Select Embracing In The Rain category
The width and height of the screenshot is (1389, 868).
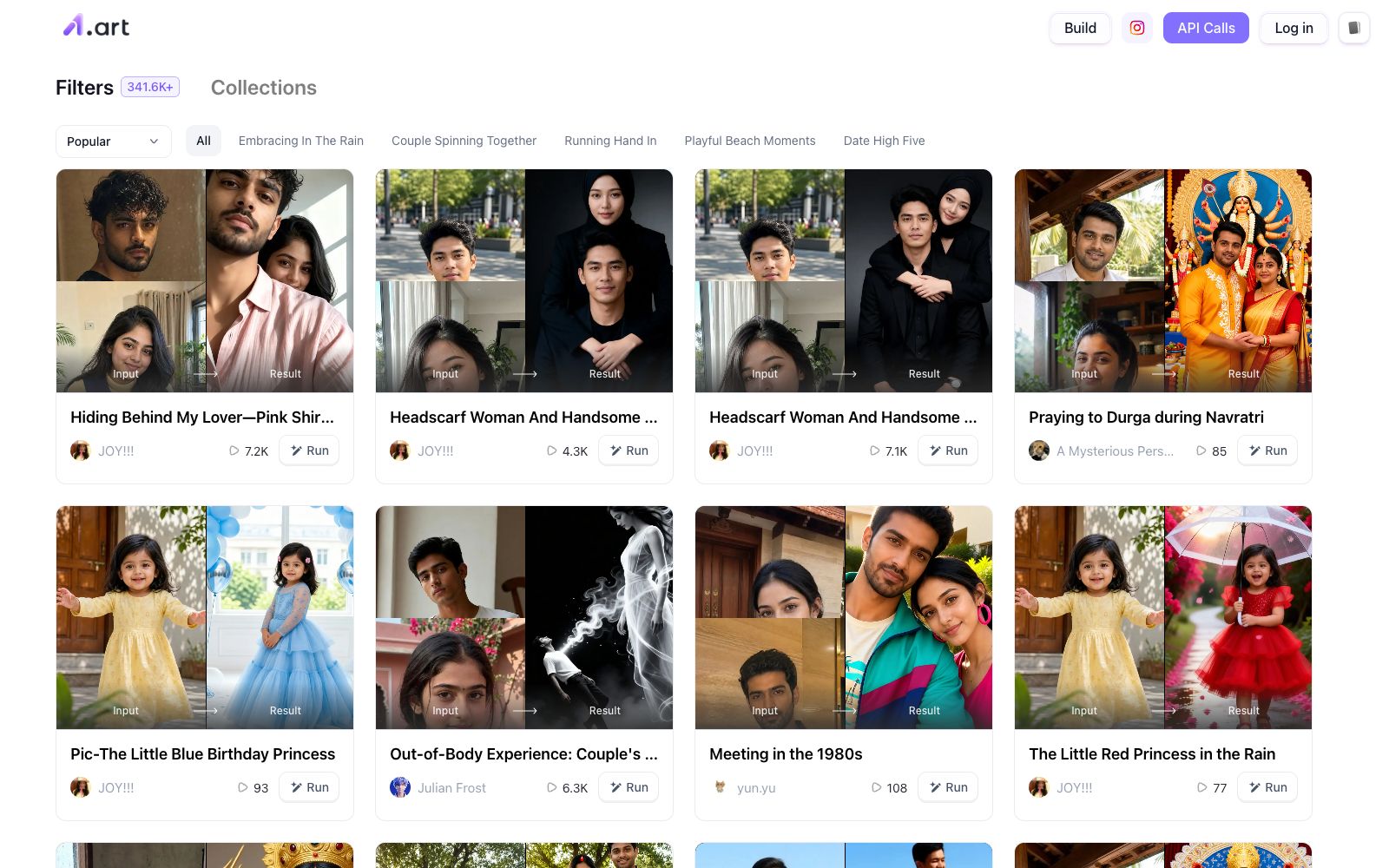pos(300,141)
